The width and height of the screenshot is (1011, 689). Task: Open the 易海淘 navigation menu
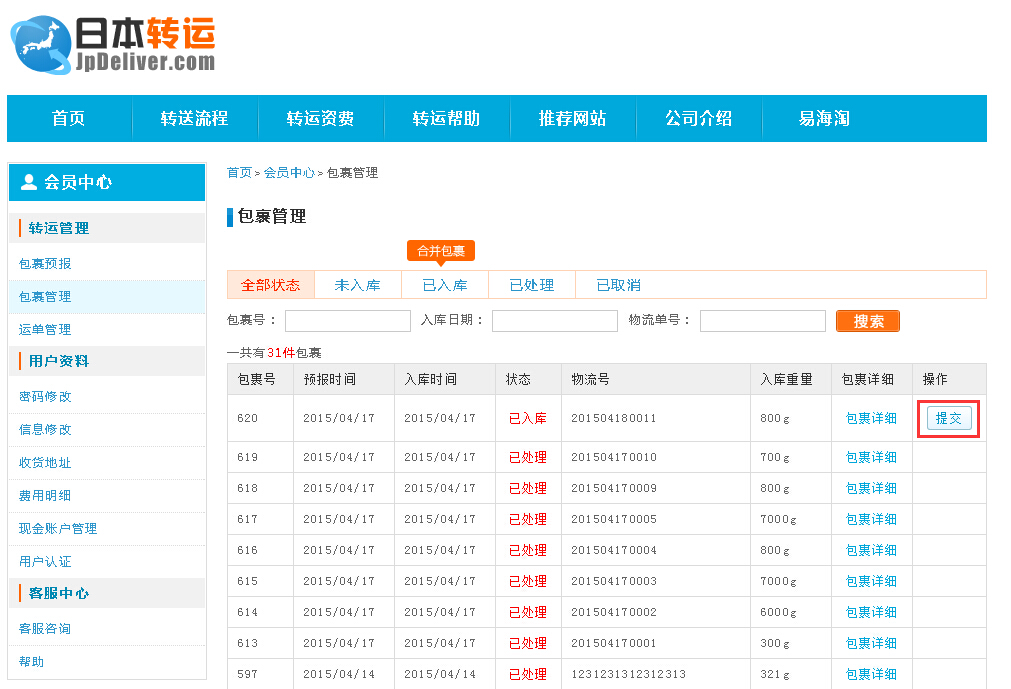[x=826, y=118]
